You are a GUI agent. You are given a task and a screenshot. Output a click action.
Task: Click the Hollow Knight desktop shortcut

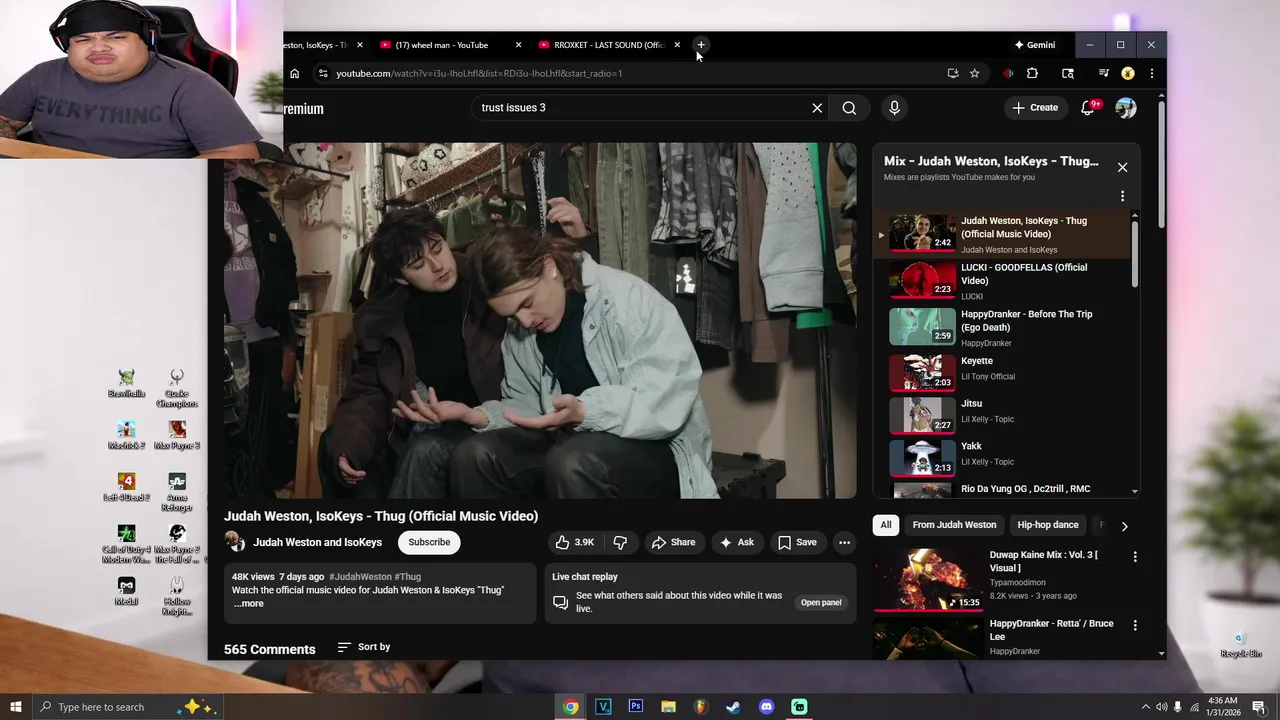pos(177,596)
